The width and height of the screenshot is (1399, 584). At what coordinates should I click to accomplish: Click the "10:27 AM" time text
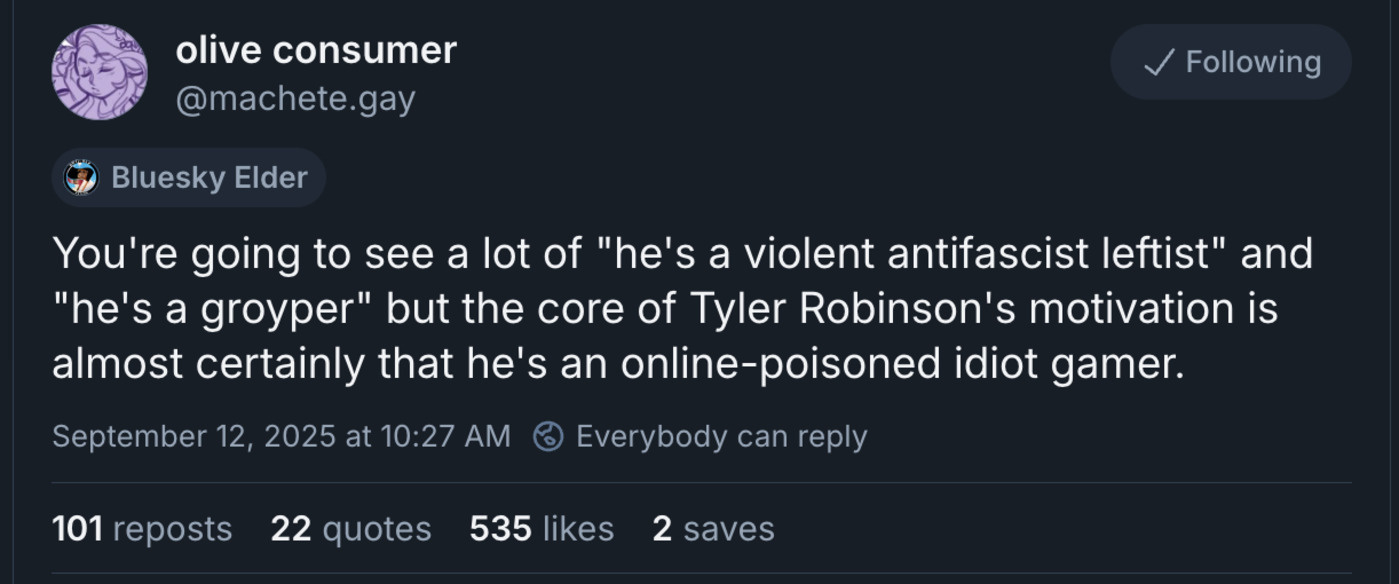[x=445, y=436]
